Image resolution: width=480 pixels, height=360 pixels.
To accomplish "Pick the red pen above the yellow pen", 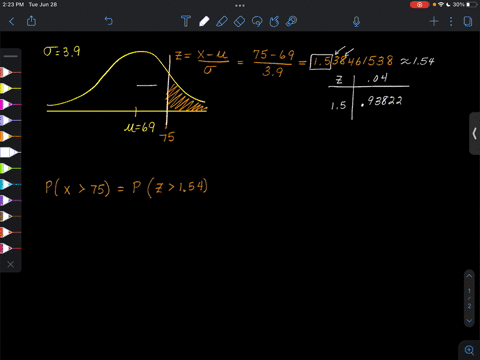I will (10, 72).
